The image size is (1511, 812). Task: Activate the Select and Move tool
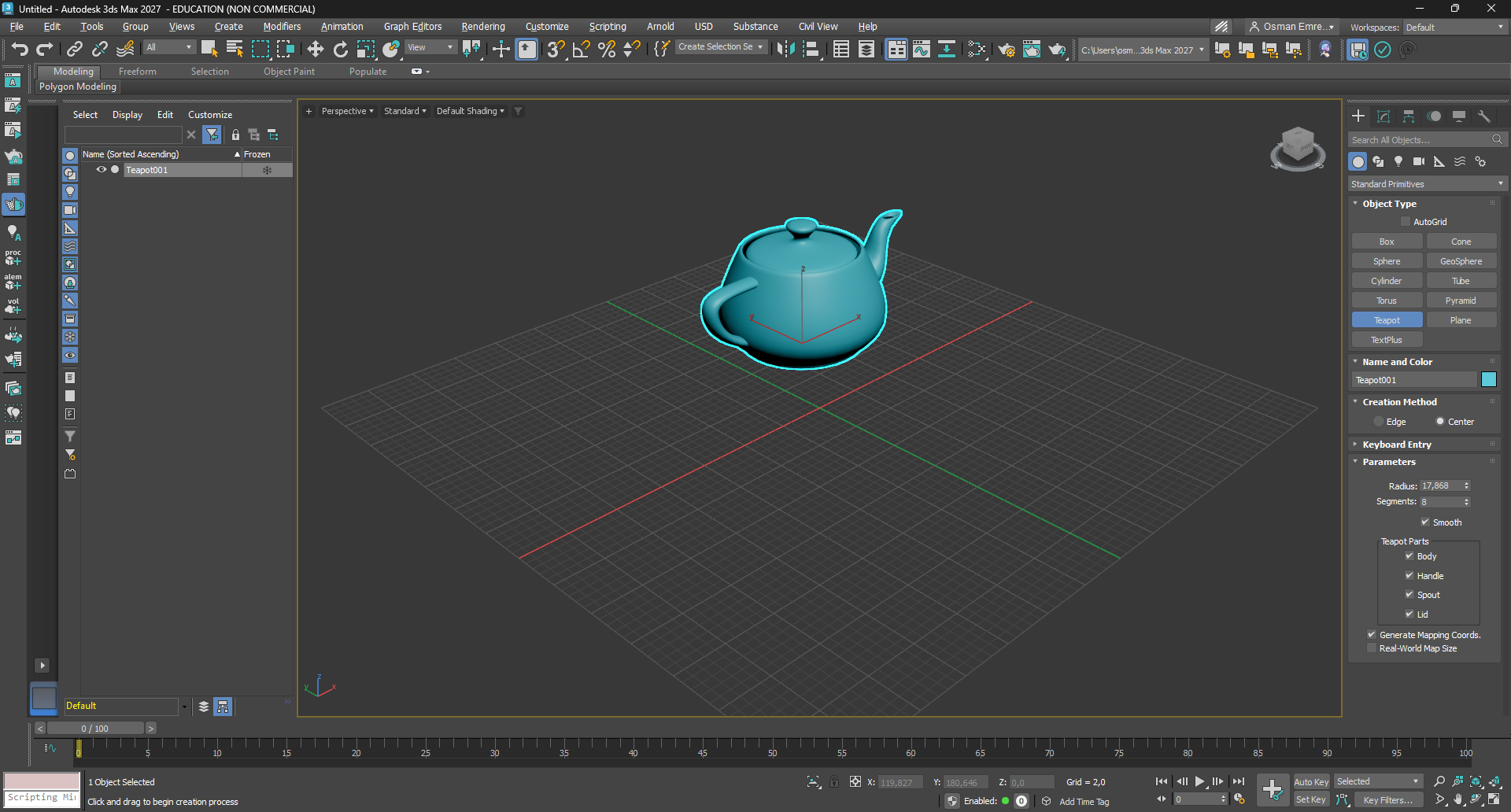(x=316, y=50)
